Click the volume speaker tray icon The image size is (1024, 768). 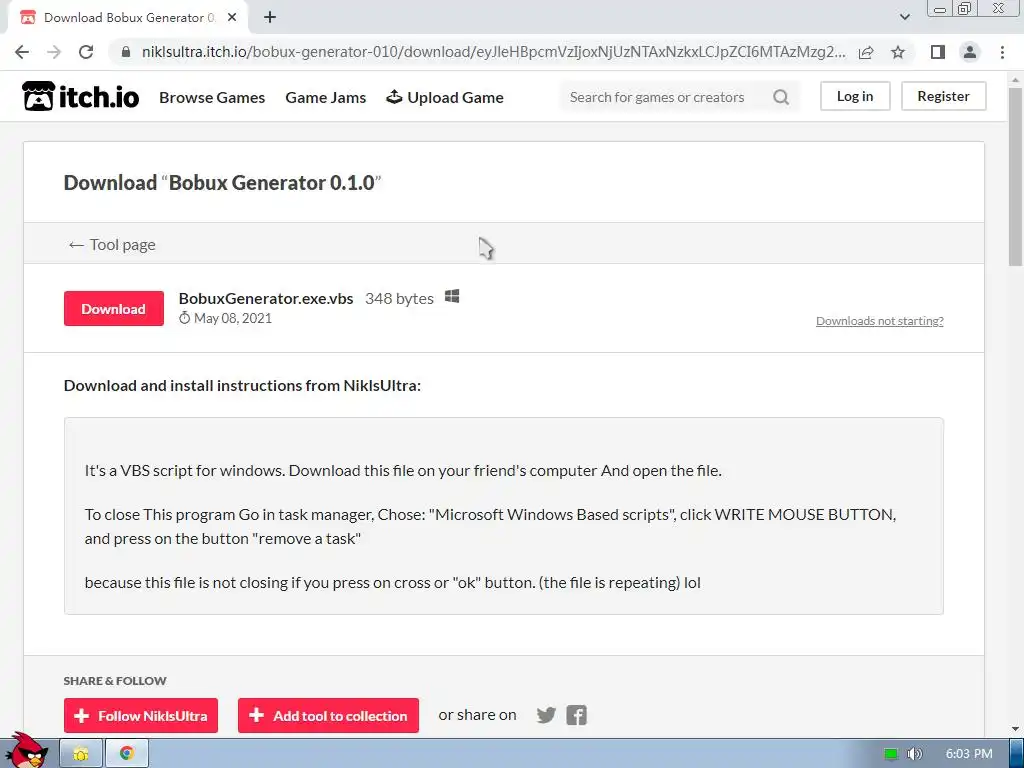(915, 754)
